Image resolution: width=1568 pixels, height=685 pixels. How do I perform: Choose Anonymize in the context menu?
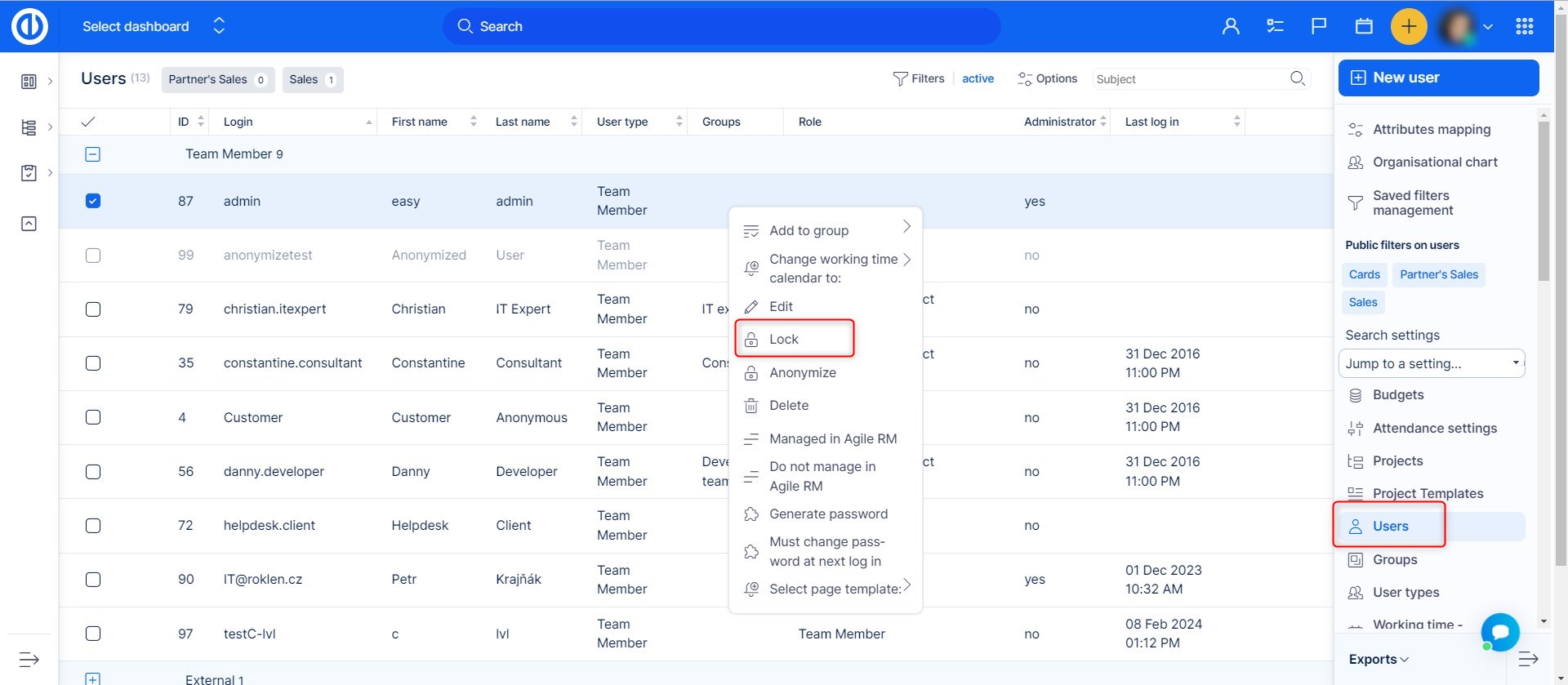click(802, 372)
